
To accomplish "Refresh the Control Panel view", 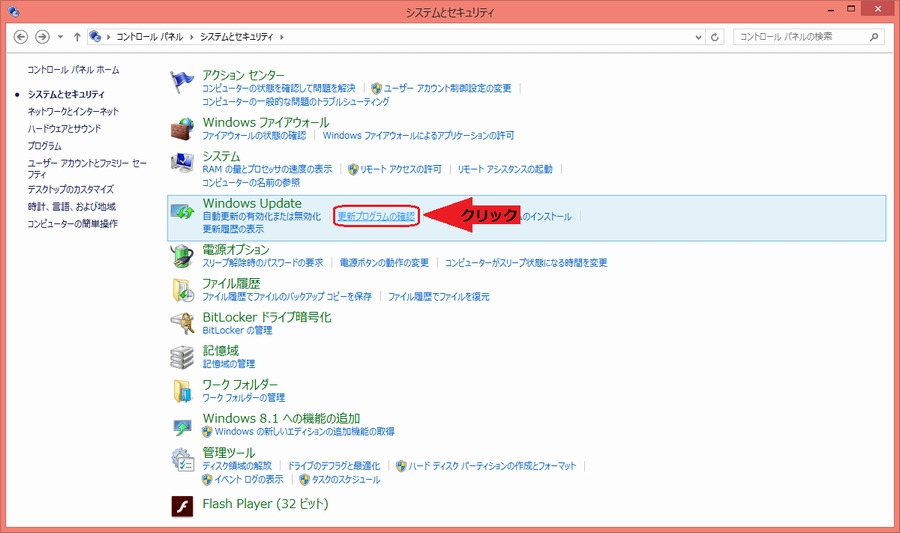I will (x=715, y=37).
